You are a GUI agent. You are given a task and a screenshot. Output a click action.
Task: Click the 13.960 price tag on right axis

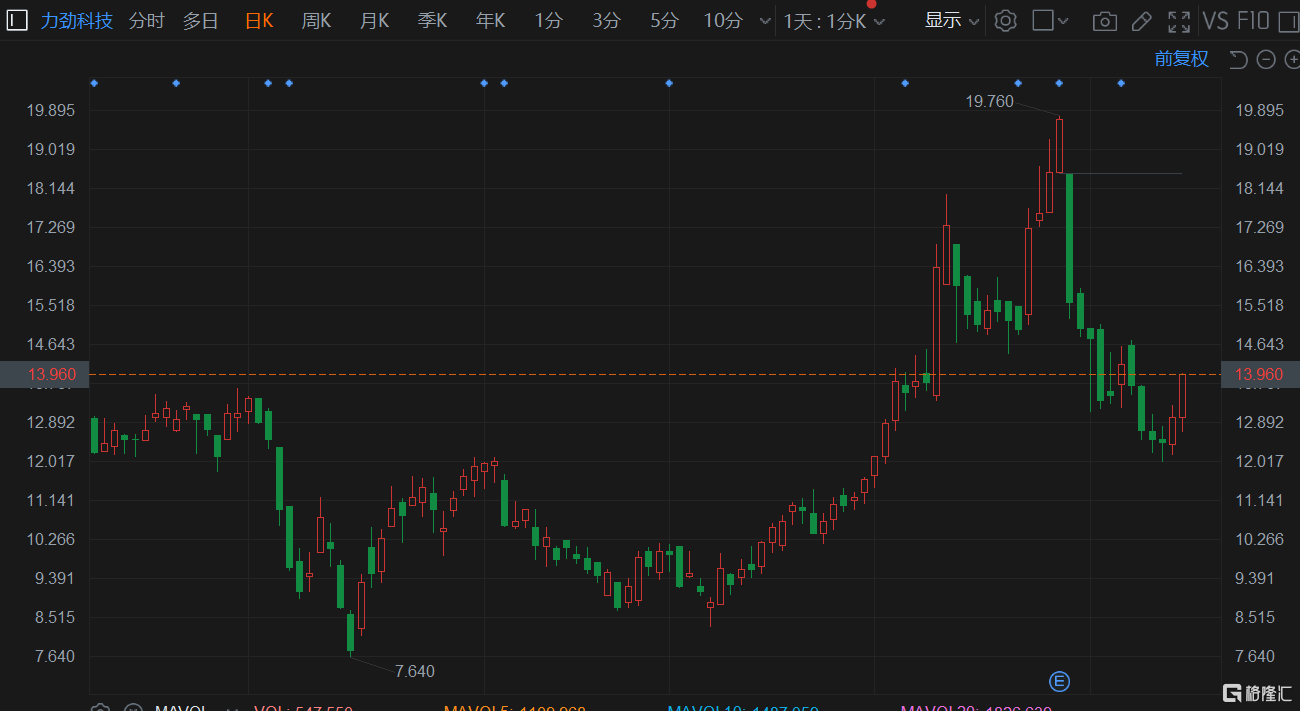pyautogui.click(x=1260, y=374)
